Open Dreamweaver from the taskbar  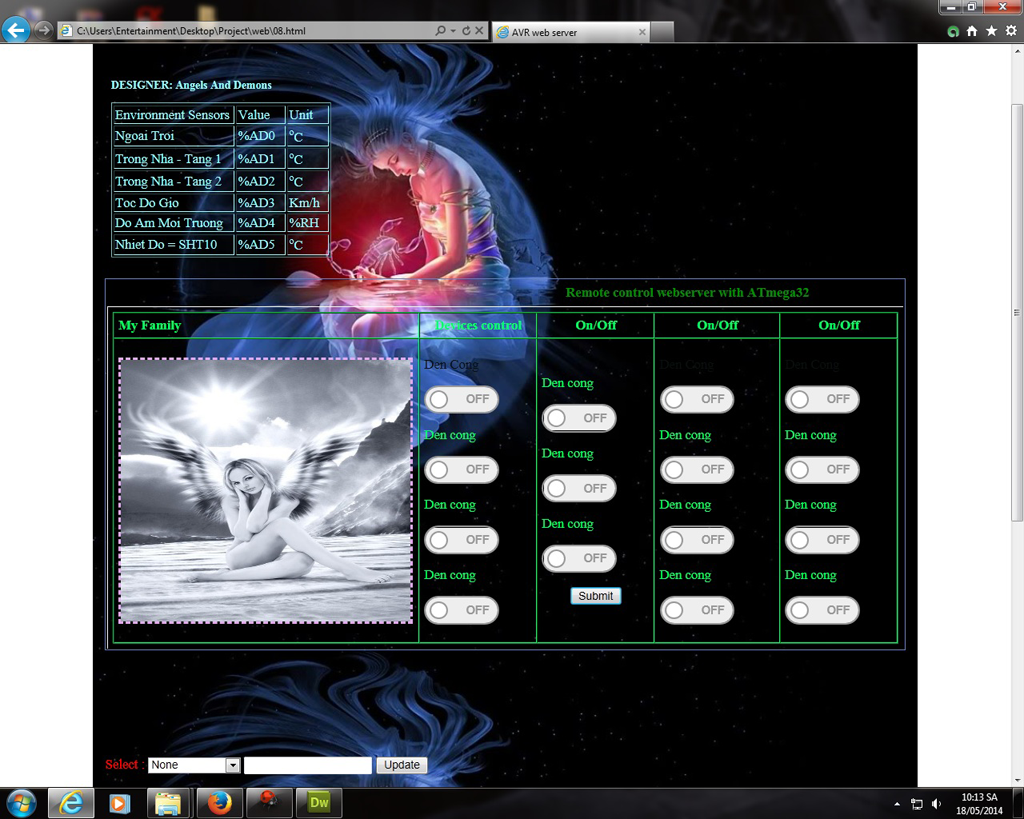coord(319,803)
